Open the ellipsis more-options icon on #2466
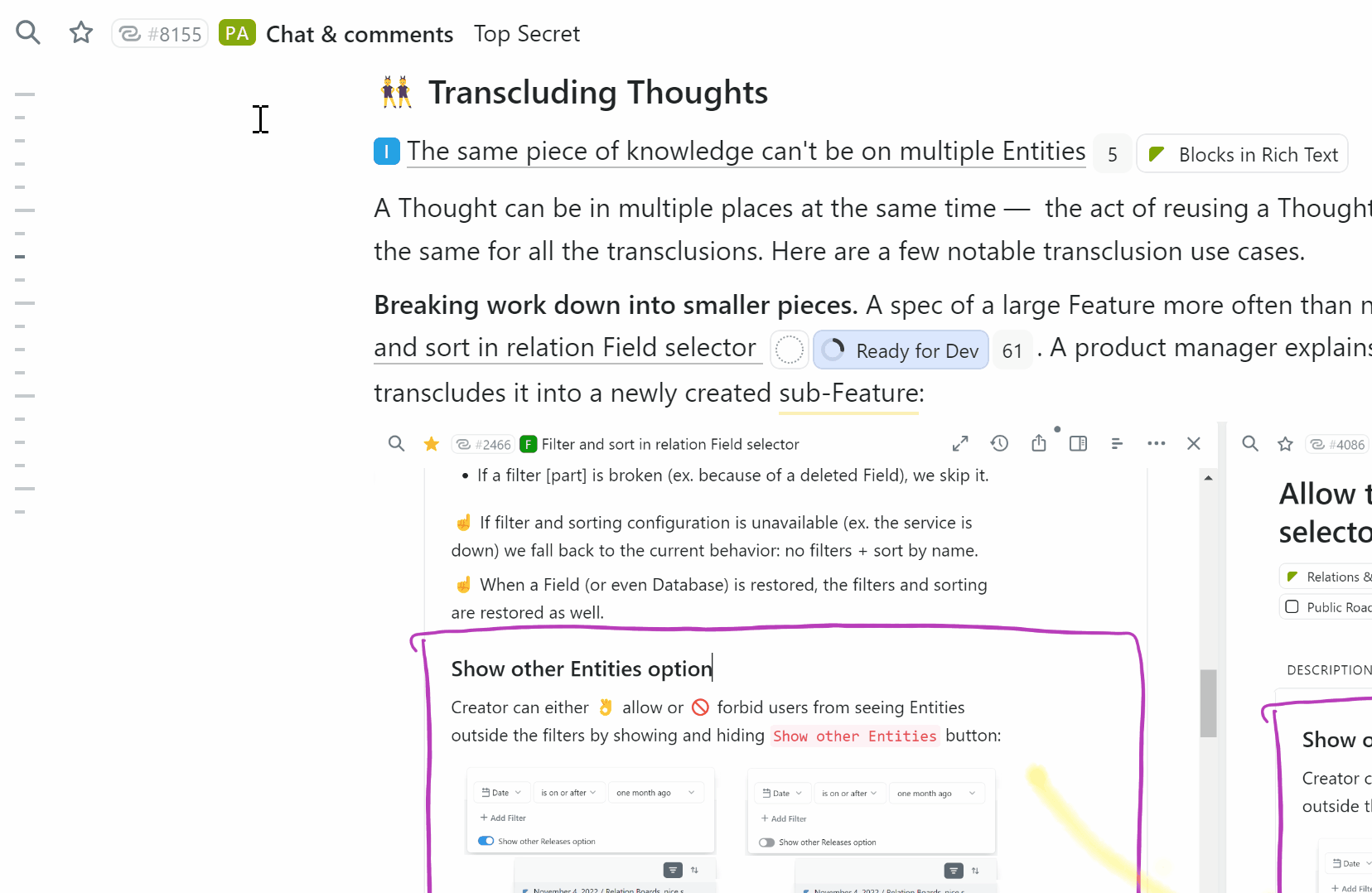This screenshot has height=893, width=1372. 1157,443
